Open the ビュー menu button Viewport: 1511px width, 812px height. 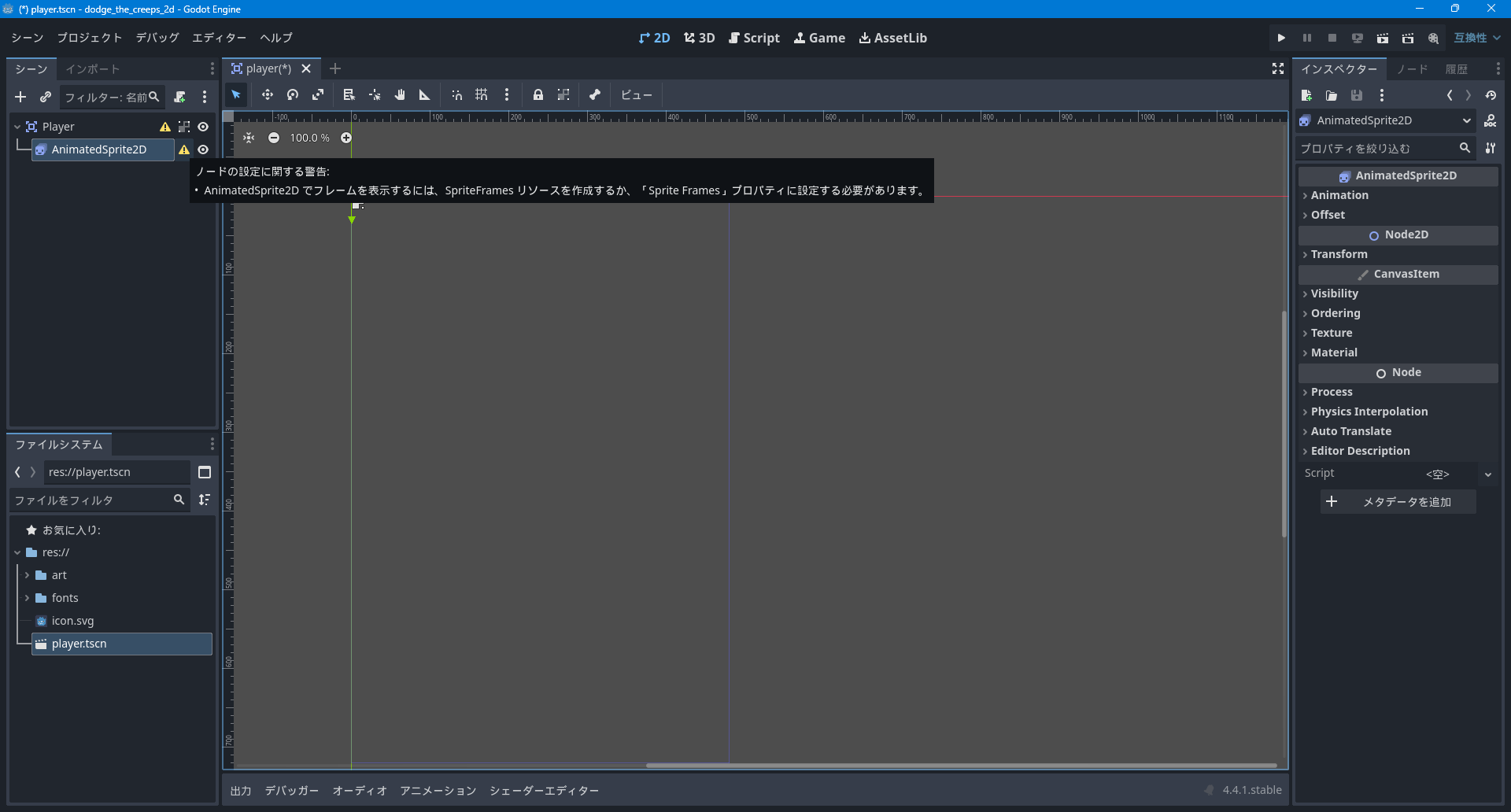point(636,95)
